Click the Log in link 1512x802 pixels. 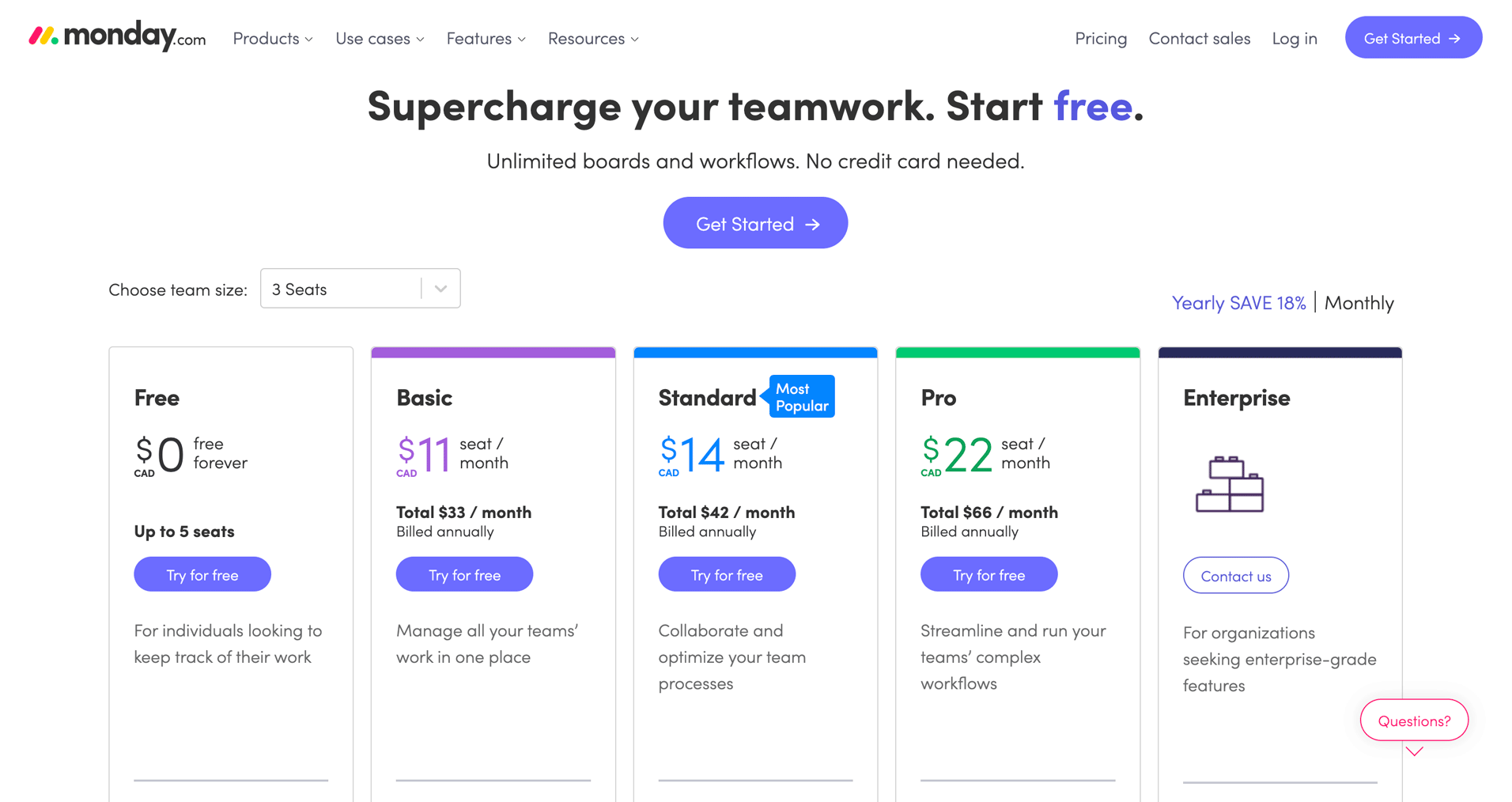(1295, 39)
